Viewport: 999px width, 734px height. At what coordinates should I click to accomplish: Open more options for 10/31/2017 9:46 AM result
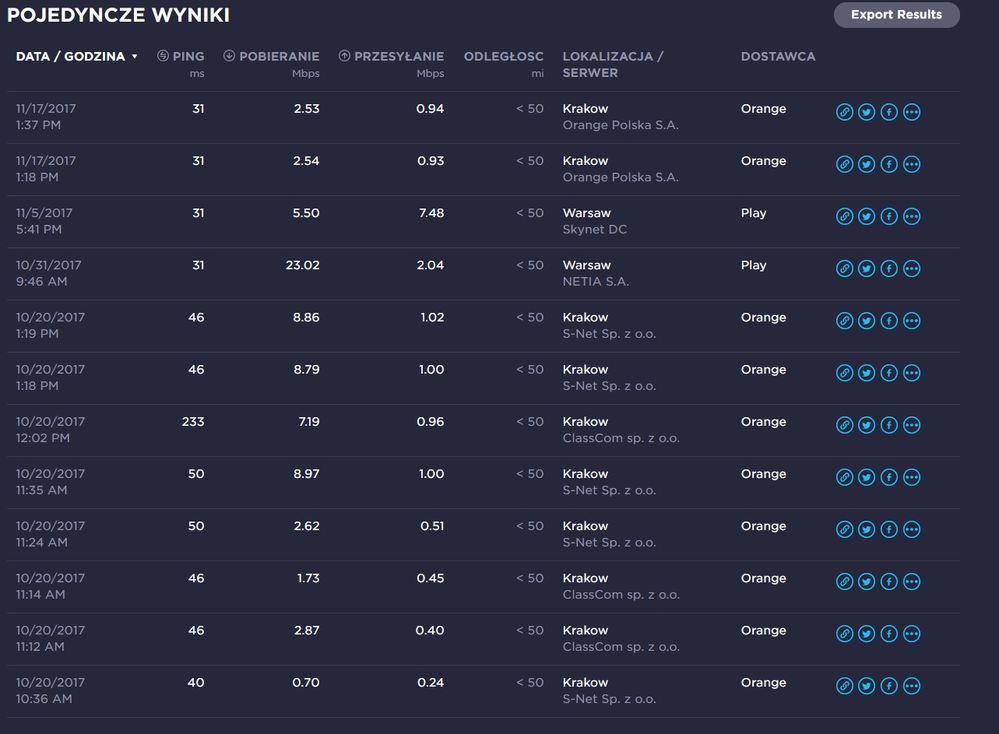tap(912, 269)
